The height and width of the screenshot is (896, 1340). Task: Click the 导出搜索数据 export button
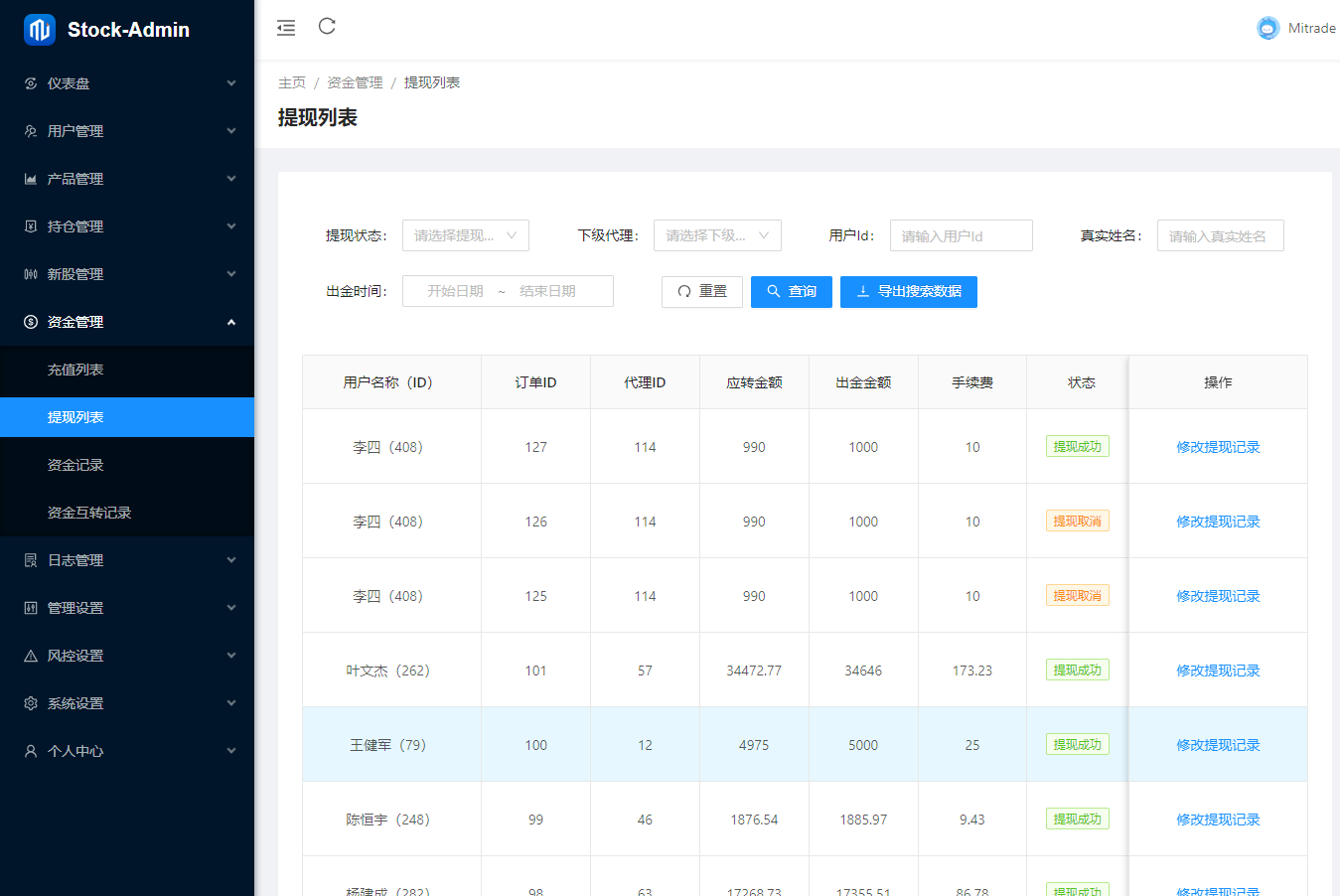908,292
